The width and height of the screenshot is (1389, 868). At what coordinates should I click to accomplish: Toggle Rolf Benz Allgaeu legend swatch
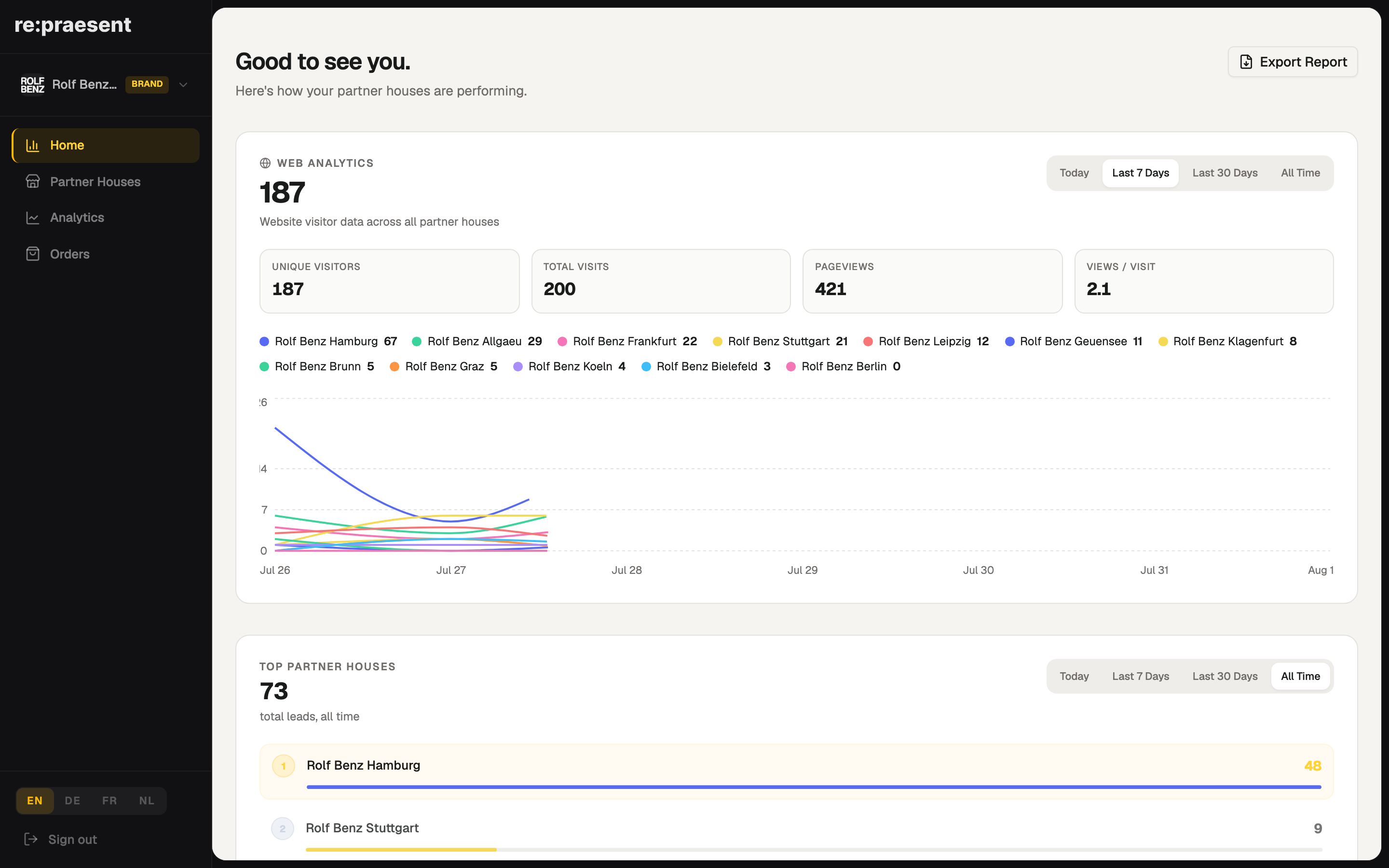(x=417, y=341)
